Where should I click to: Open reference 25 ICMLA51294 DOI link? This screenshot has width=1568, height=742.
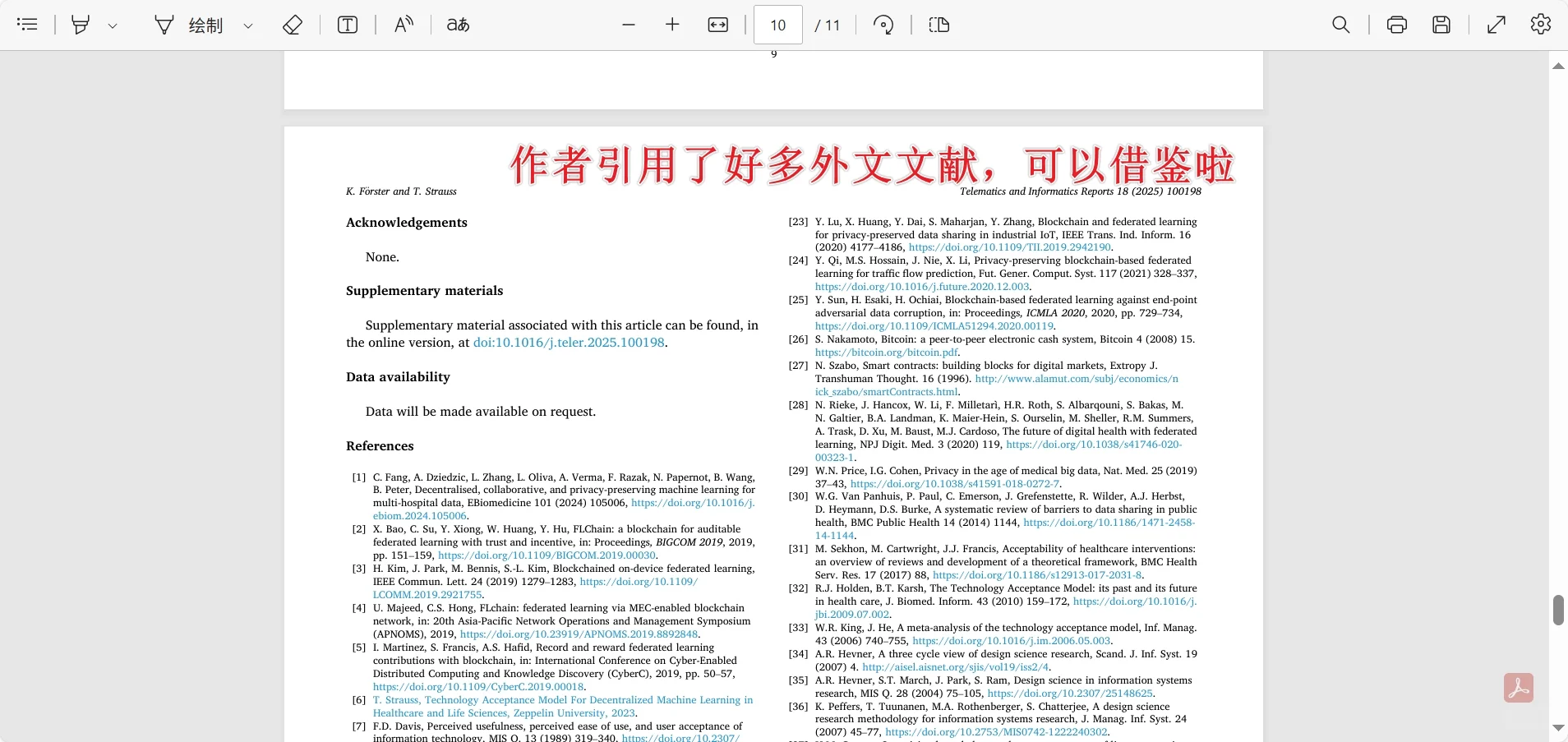[x=934, y=326]
